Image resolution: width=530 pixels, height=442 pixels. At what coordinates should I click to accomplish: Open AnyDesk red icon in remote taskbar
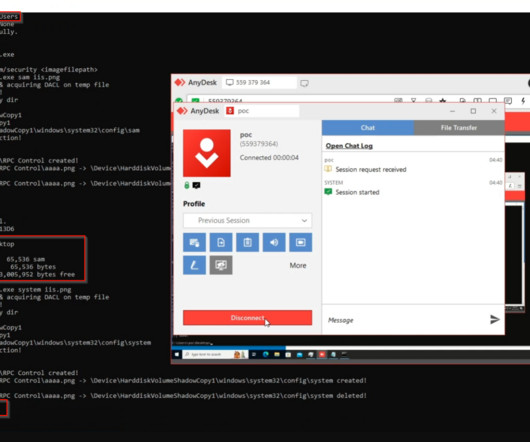(322, 354)
